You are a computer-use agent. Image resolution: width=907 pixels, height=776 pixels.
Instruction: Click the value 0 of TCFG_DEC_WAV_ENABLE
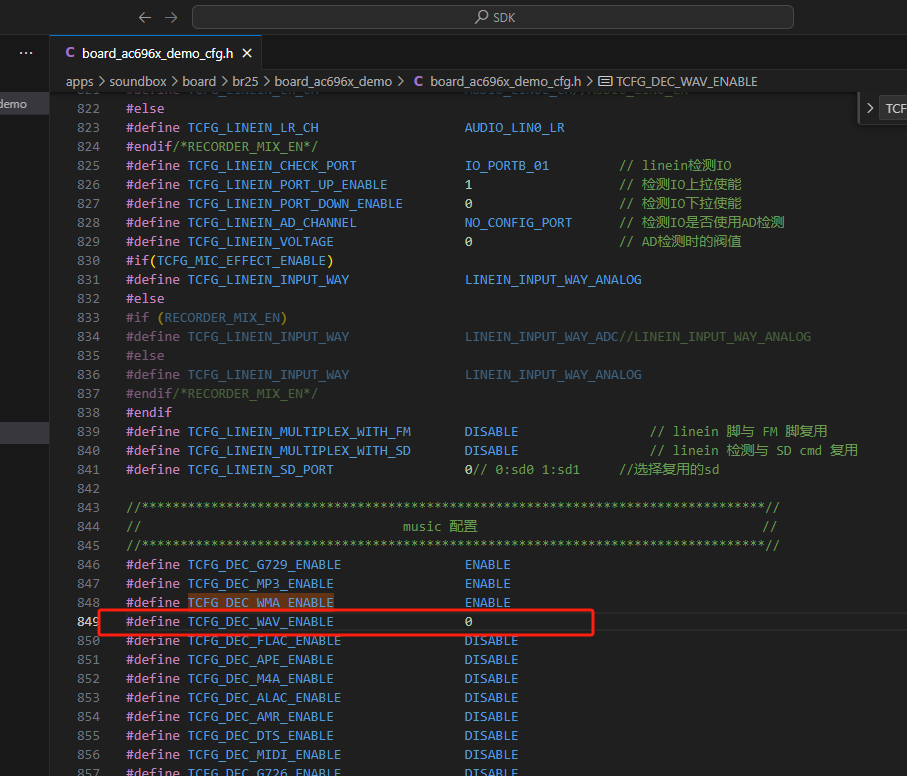click(469, 622)
